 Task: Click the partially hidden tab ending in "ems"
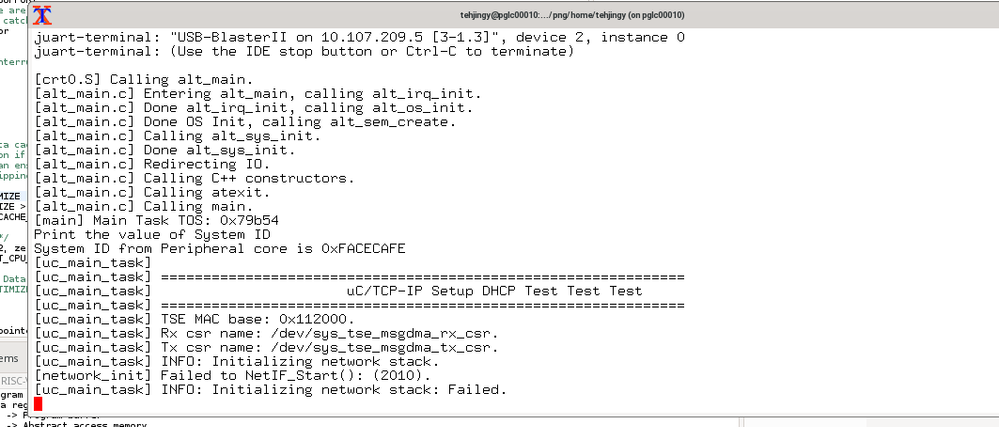(9, 358)
